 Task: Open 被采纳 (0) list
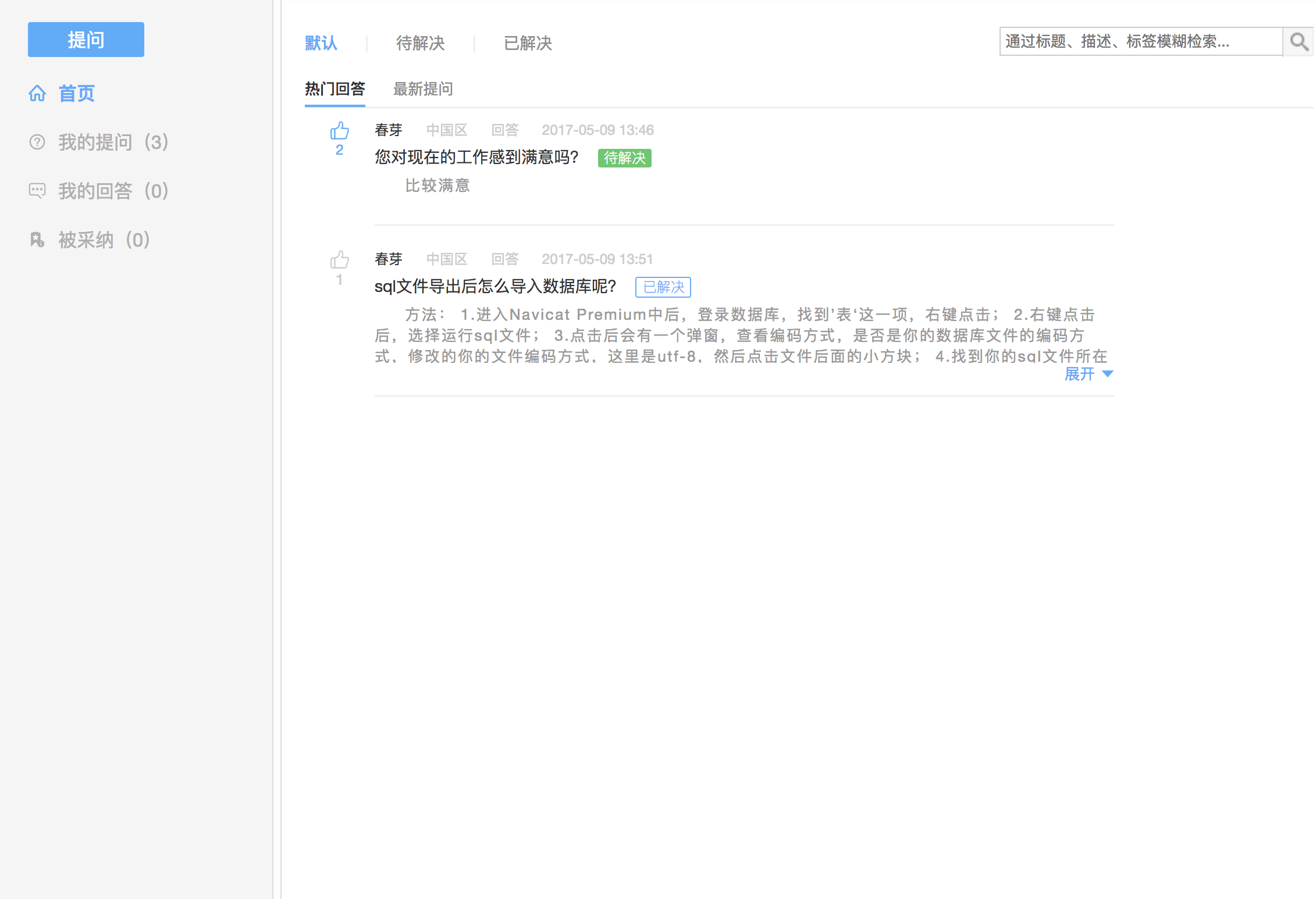104,240
